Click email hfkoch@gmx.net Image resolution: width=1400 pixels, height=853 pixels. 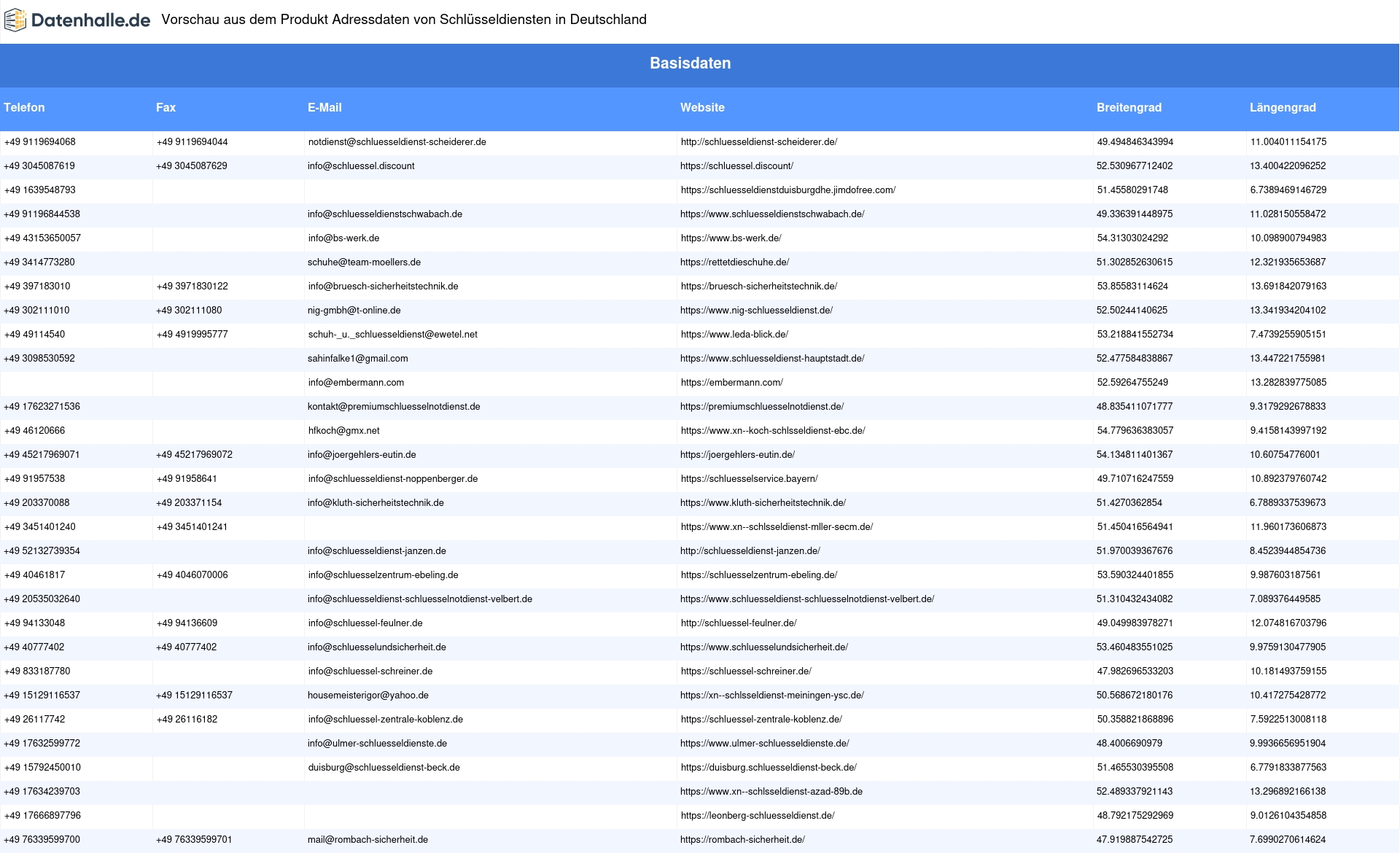(344, 431)
